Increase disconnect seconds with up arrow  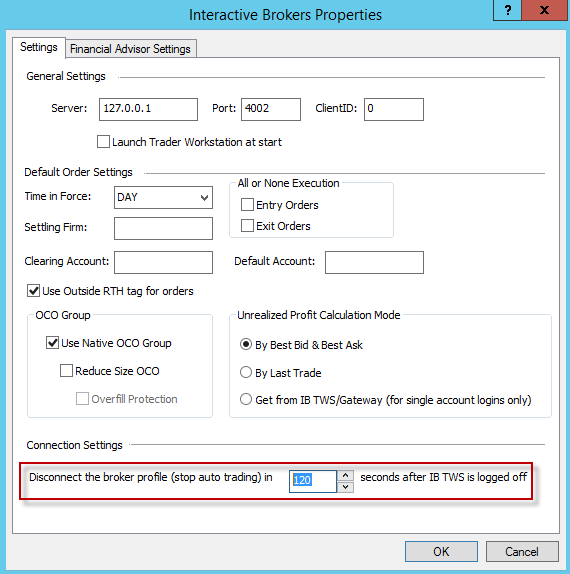tap(345, 476)
